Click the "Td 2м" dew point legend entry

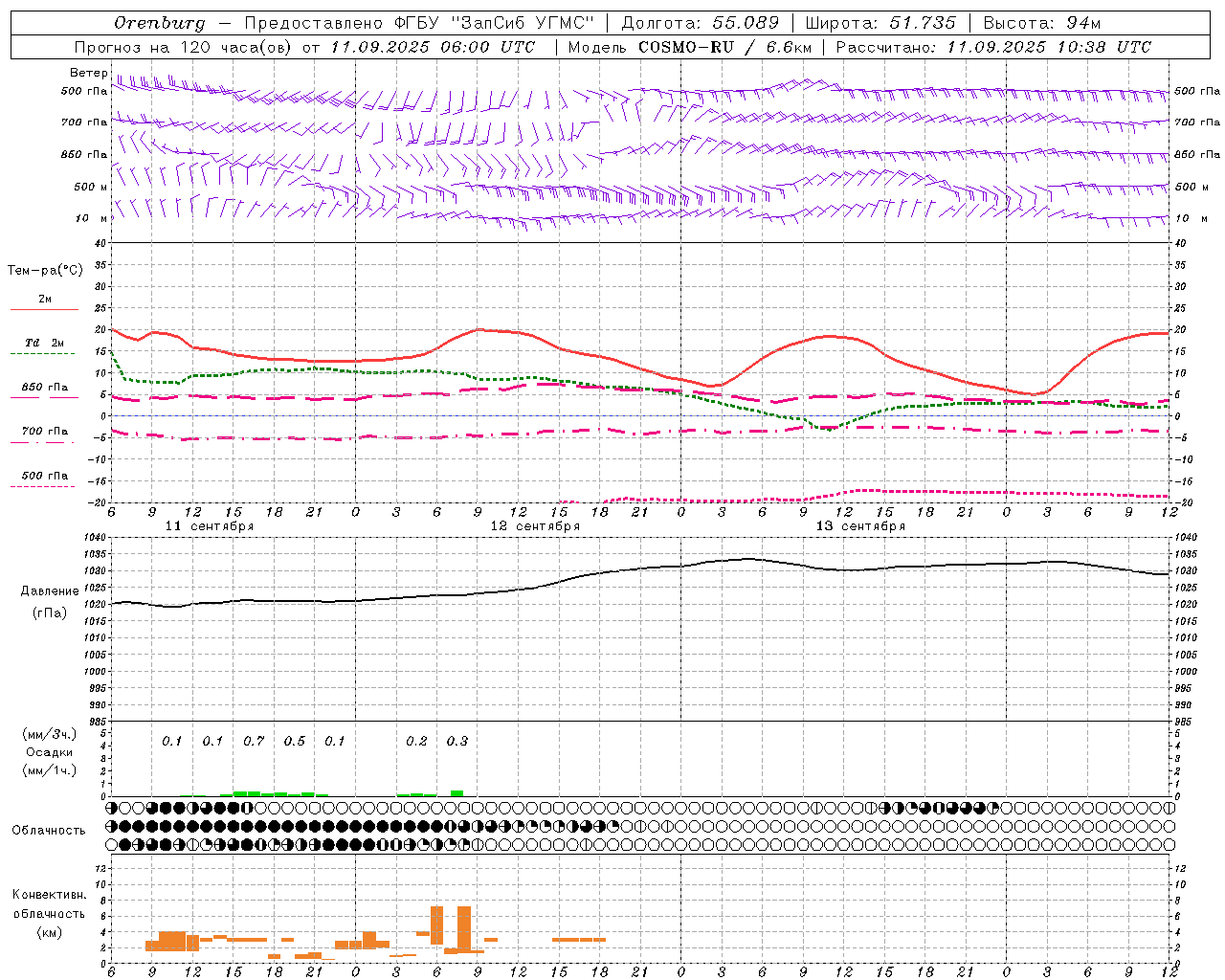pos(44,343)
